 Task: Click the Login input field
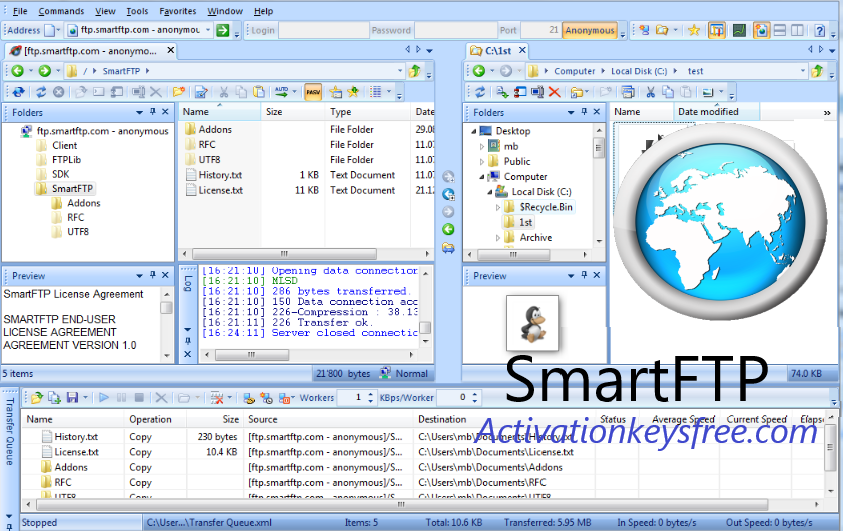pos(324,30)
